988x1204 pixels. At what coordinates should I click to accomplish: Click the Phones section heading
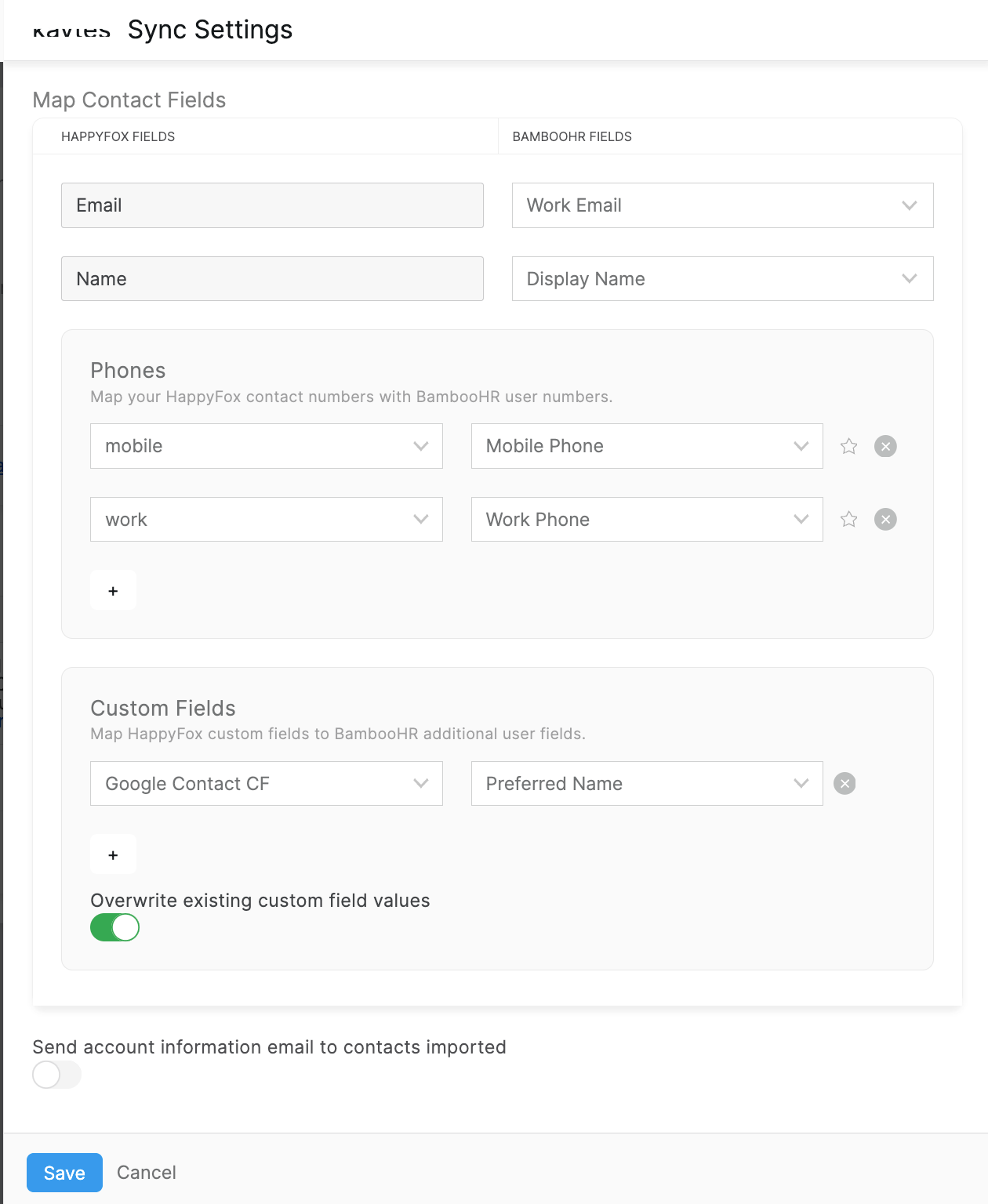[128, 370]
